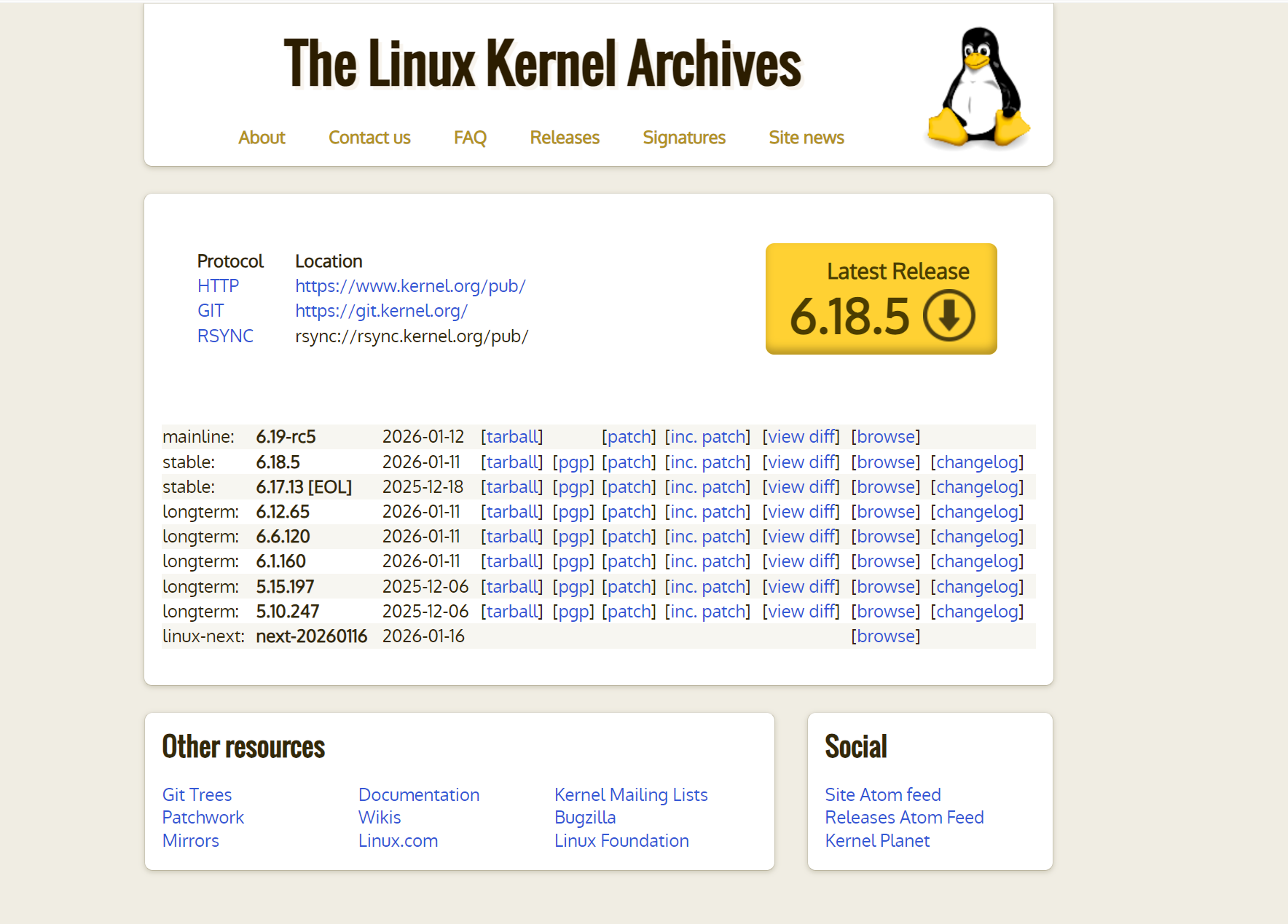Viewport: 1288px width, 924px height.
Task: Click the download arrow on Latest Release button
Action: click(949, 316)
